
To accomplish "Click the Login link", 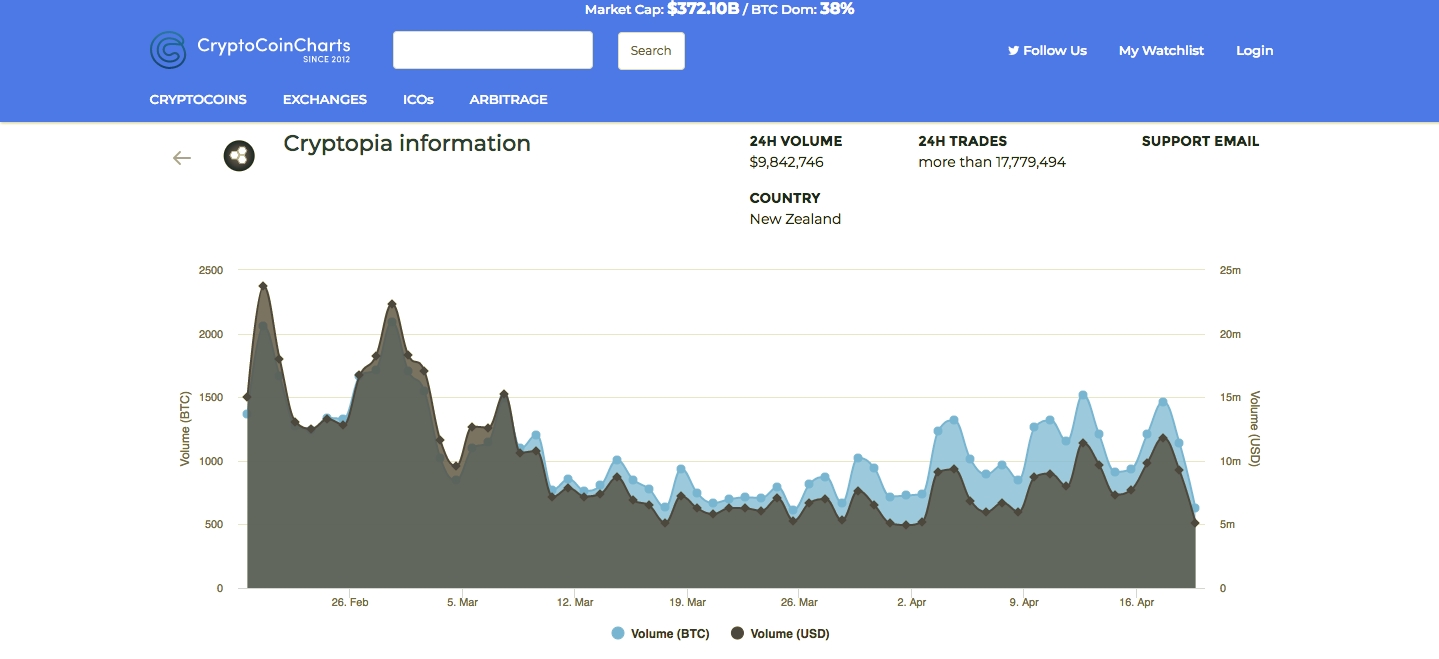I will [x=1254, y=50].
